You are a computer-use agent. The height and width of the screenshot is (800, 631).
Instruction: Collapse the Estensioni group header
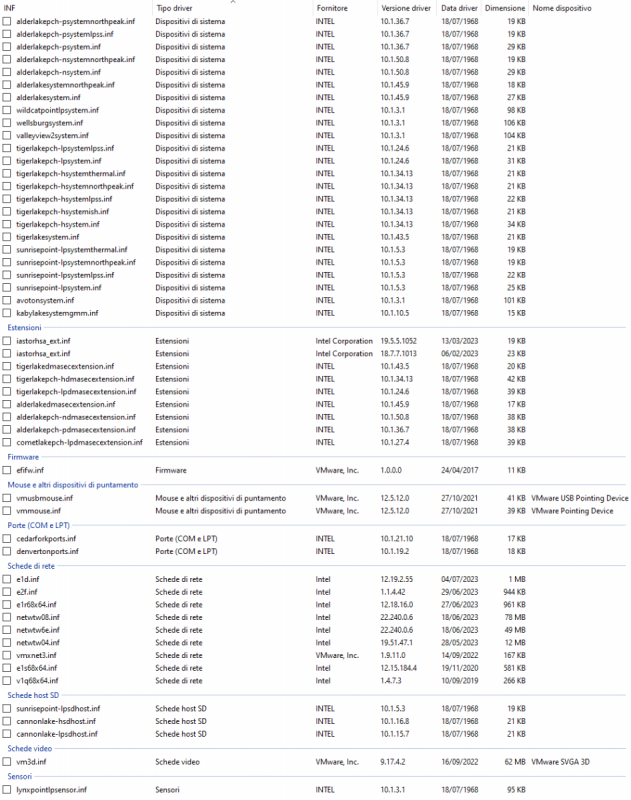click(24, 328)
